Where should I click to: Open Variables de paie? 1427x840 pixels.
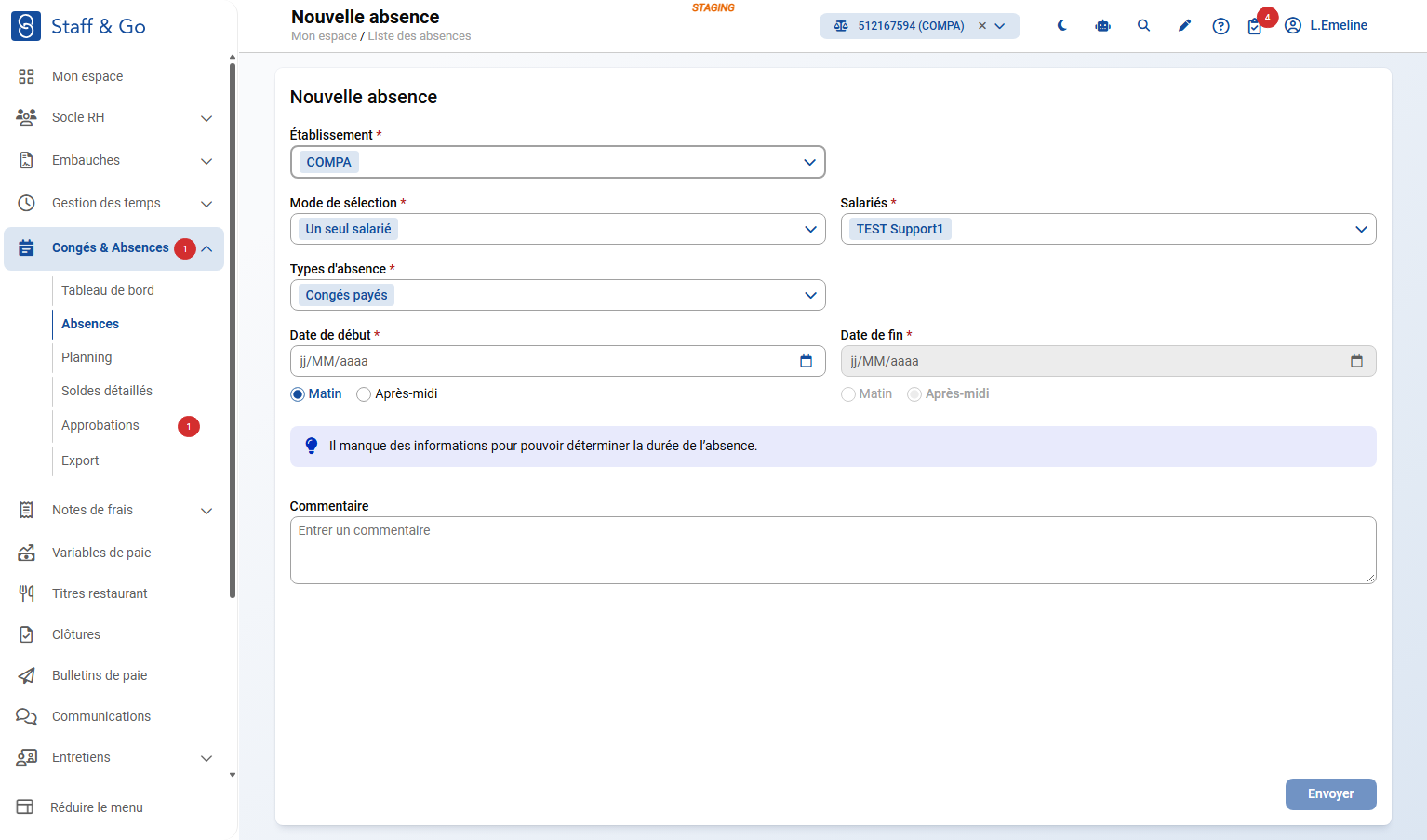[101, 553]
